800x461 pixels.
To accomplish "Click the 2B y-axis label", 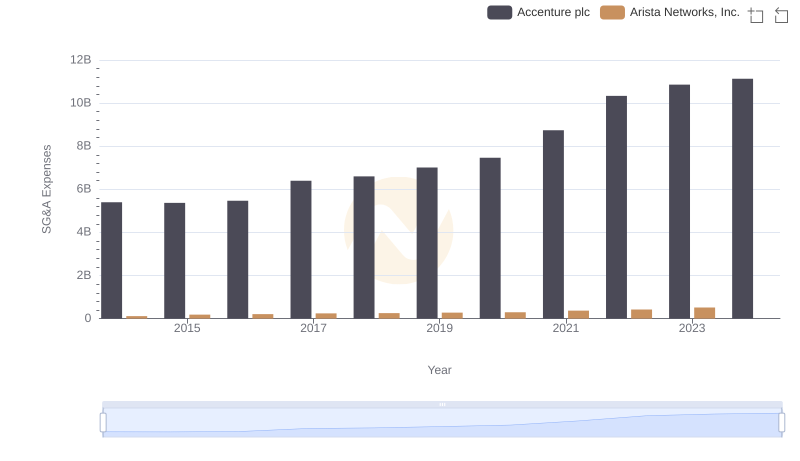I will click(x=84, y=275).
